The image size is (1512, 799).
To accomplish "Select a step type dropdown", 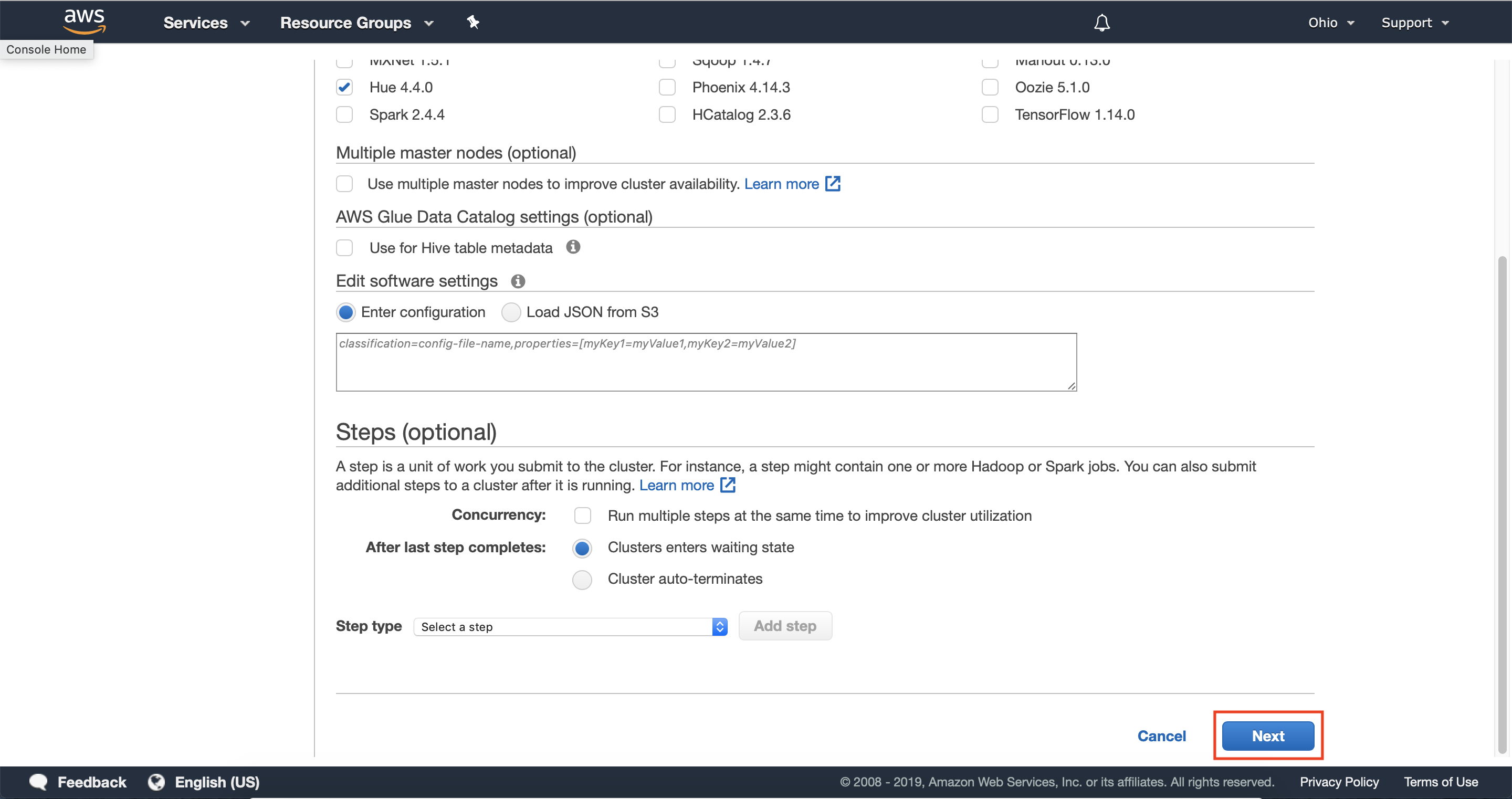I will [x=570, y=626].
